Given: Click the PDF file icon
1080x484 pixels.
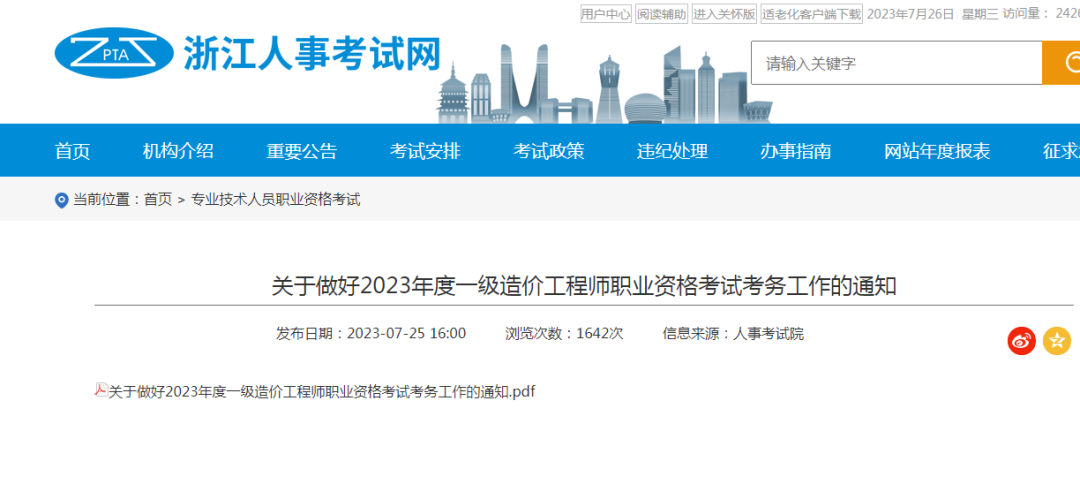Looking at the screenshot, I should coord(101,390).
